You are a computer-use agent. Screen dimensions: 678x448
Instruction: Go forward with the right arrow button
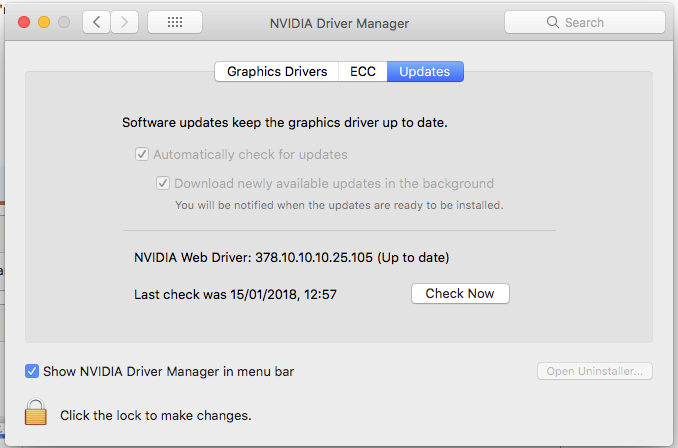[125, 22]
